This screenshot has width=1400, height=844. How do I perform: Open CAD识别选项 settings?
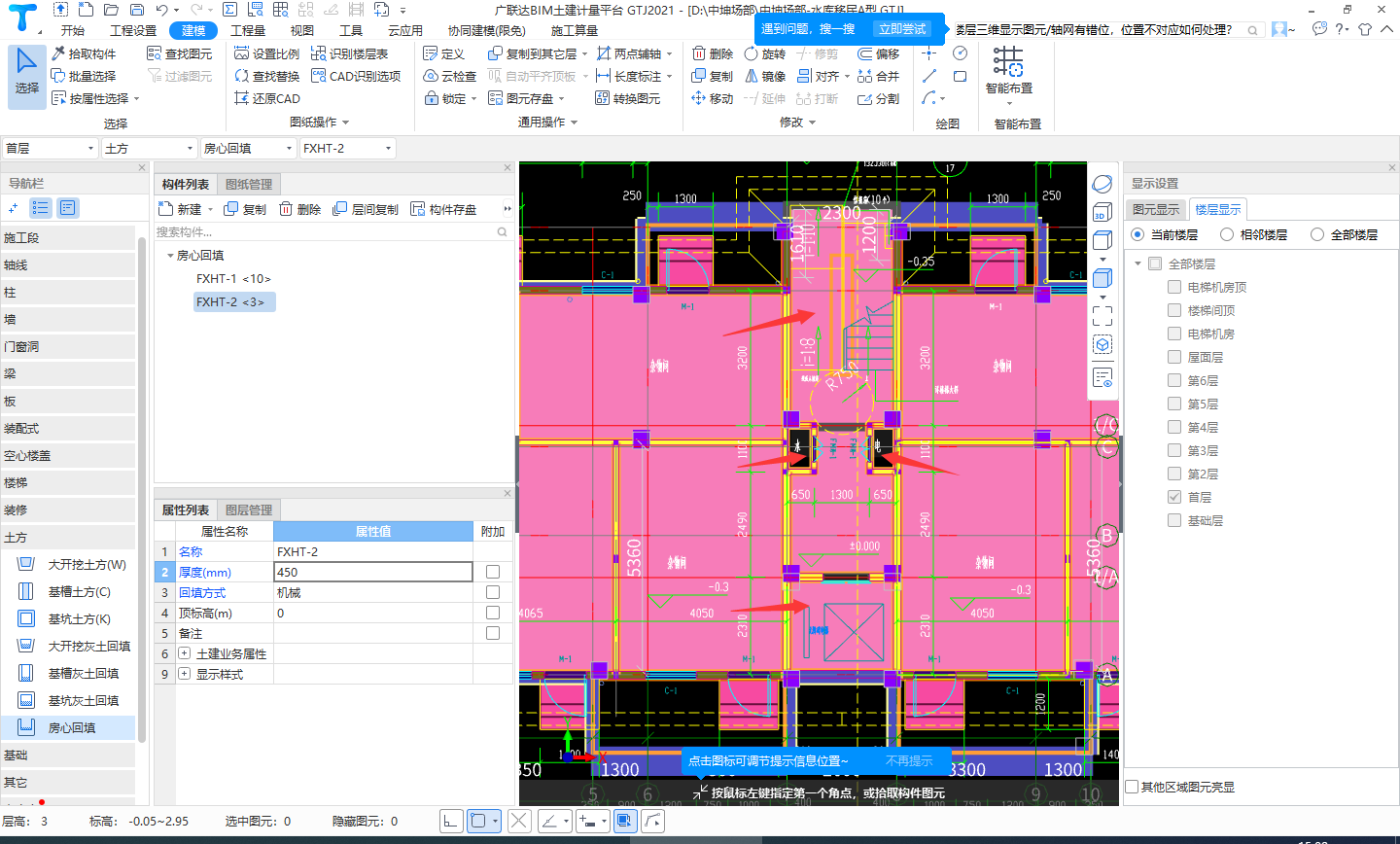(x=356, y=76)
